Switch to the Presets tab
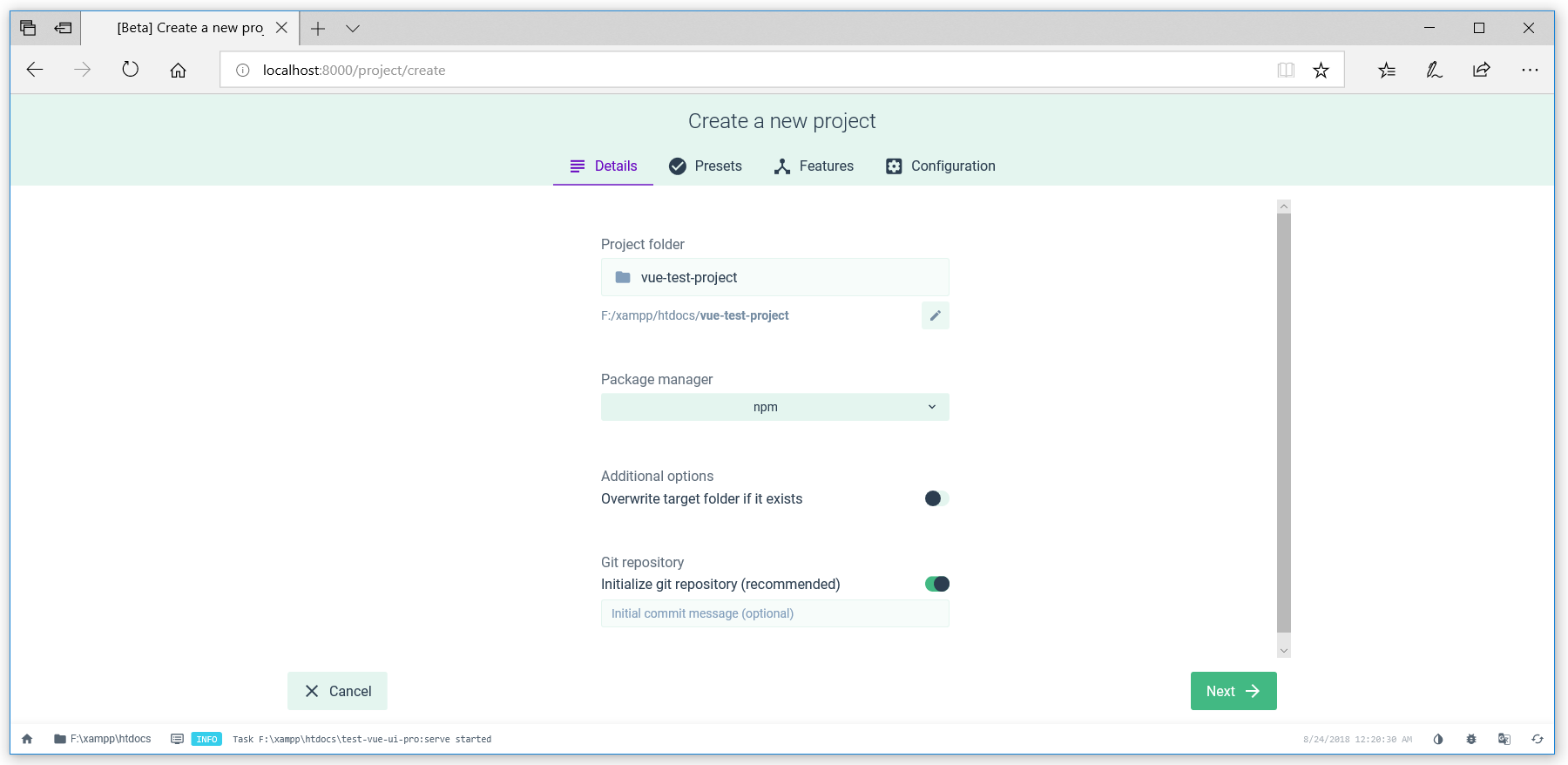Image resolution: width=1568 pixels, height=765 pixels. (x=705, y=166)
